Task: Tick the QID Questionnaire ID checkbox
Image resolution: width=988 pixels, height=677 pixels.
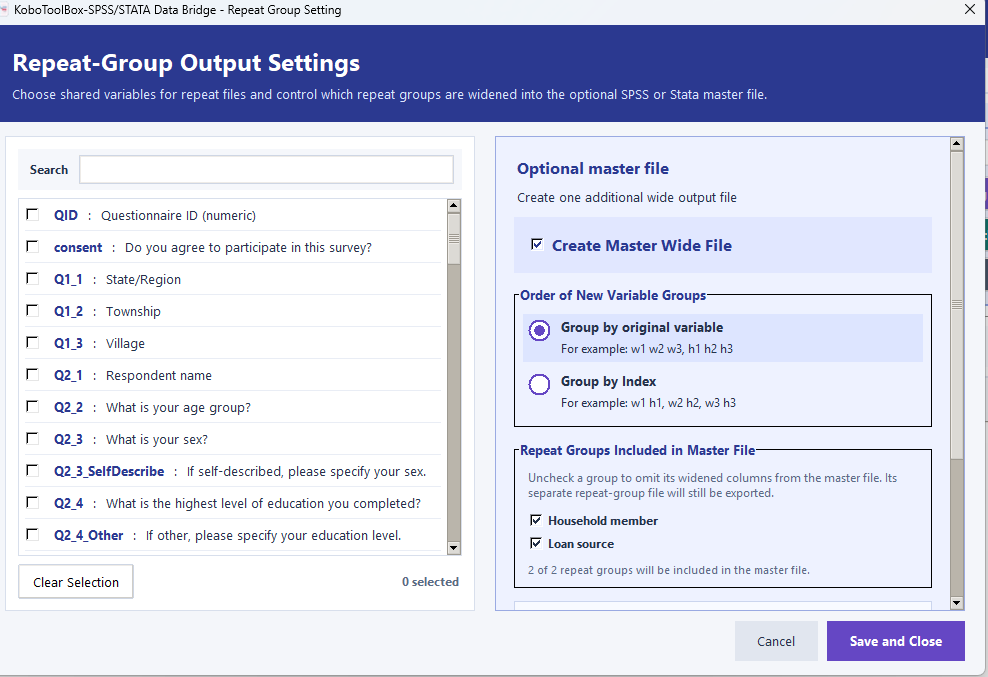Action: [32, 214]
